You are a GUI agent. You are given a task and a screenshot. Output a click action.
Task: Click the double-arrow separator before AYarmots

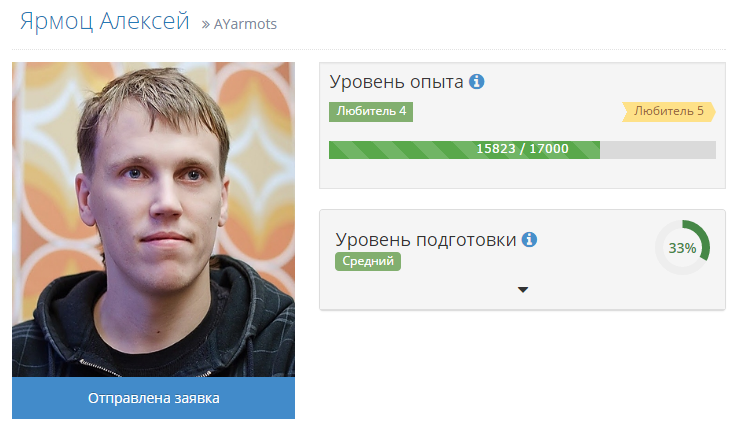(205, 24)
